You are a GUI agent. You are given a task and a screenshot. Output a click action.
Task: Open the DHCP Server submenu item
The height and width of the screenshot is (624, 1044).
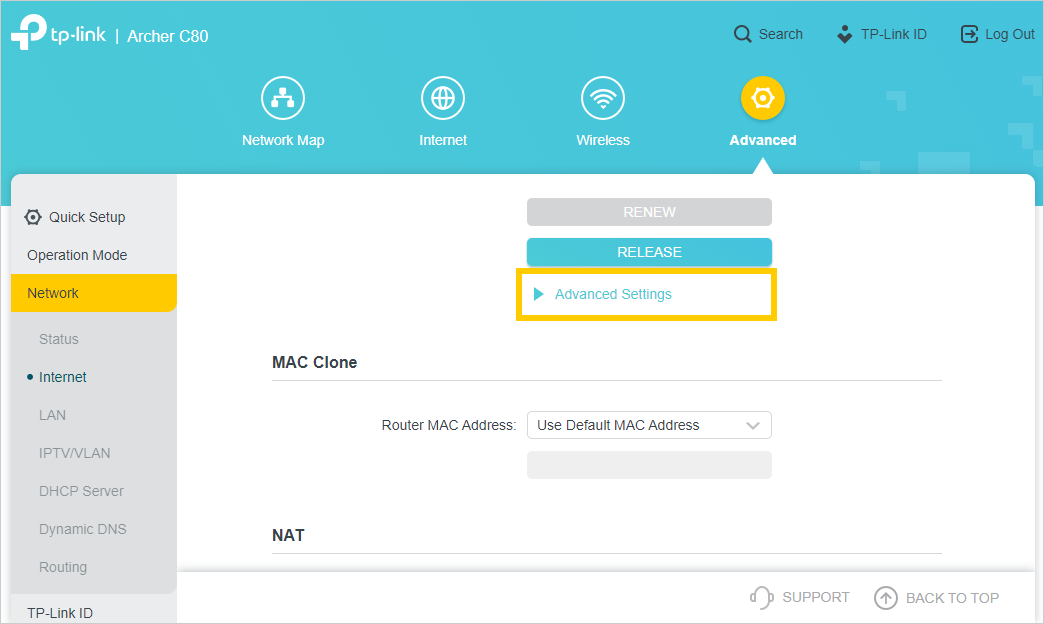click(x=81, y=491)
